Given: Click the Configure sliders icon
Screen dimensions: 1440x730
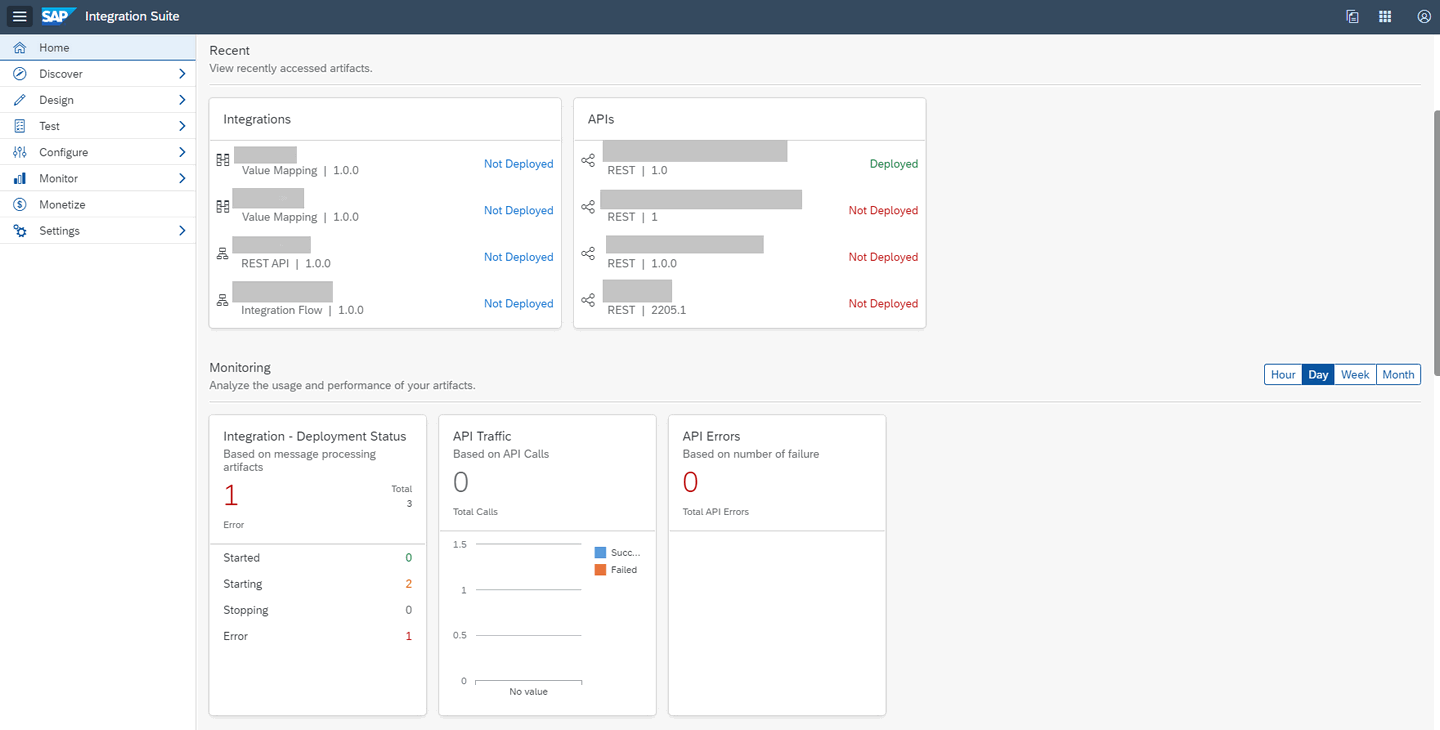Looking at the screenshot, I should pos(20,152).
